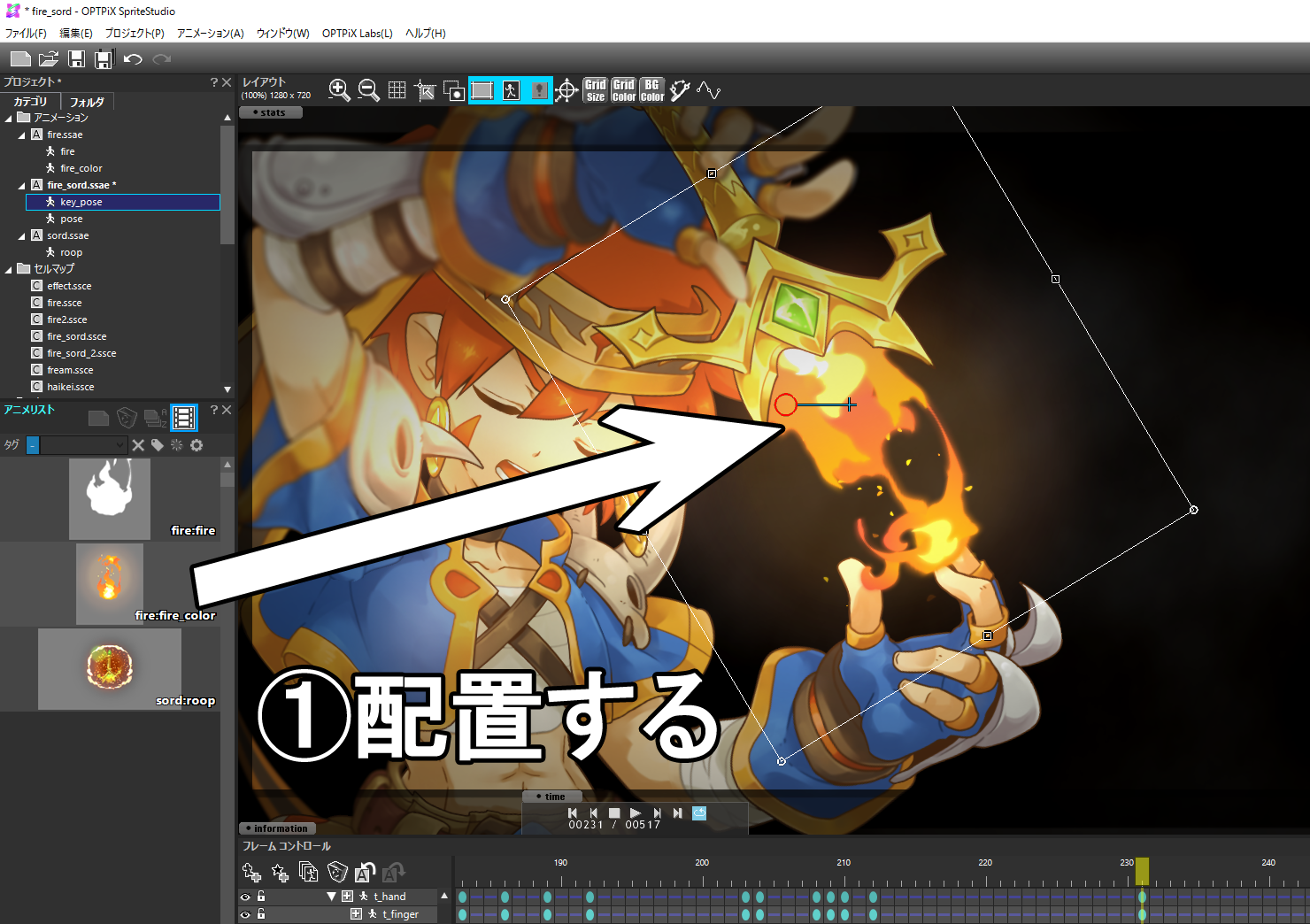The height and width of the screenshot is (924, 1310).
Task: Click the project panel help icon
Action: coord(213,82)
